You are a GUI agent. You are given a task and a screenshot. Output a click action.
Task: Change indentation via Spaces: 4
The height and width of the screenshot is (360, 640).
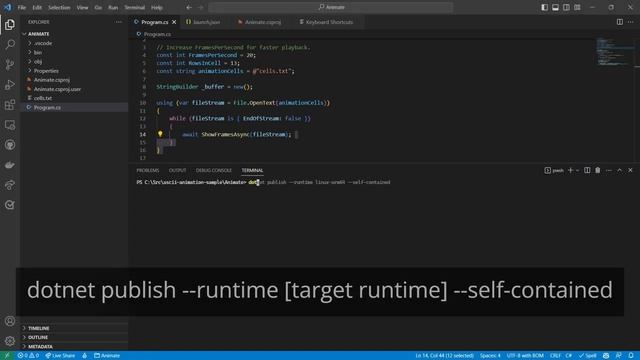(490, 356)
